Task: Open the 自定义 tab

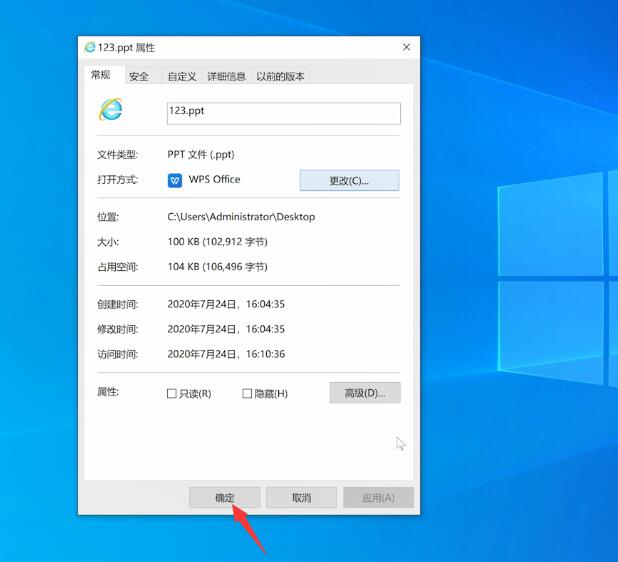Action: [182, 76]
